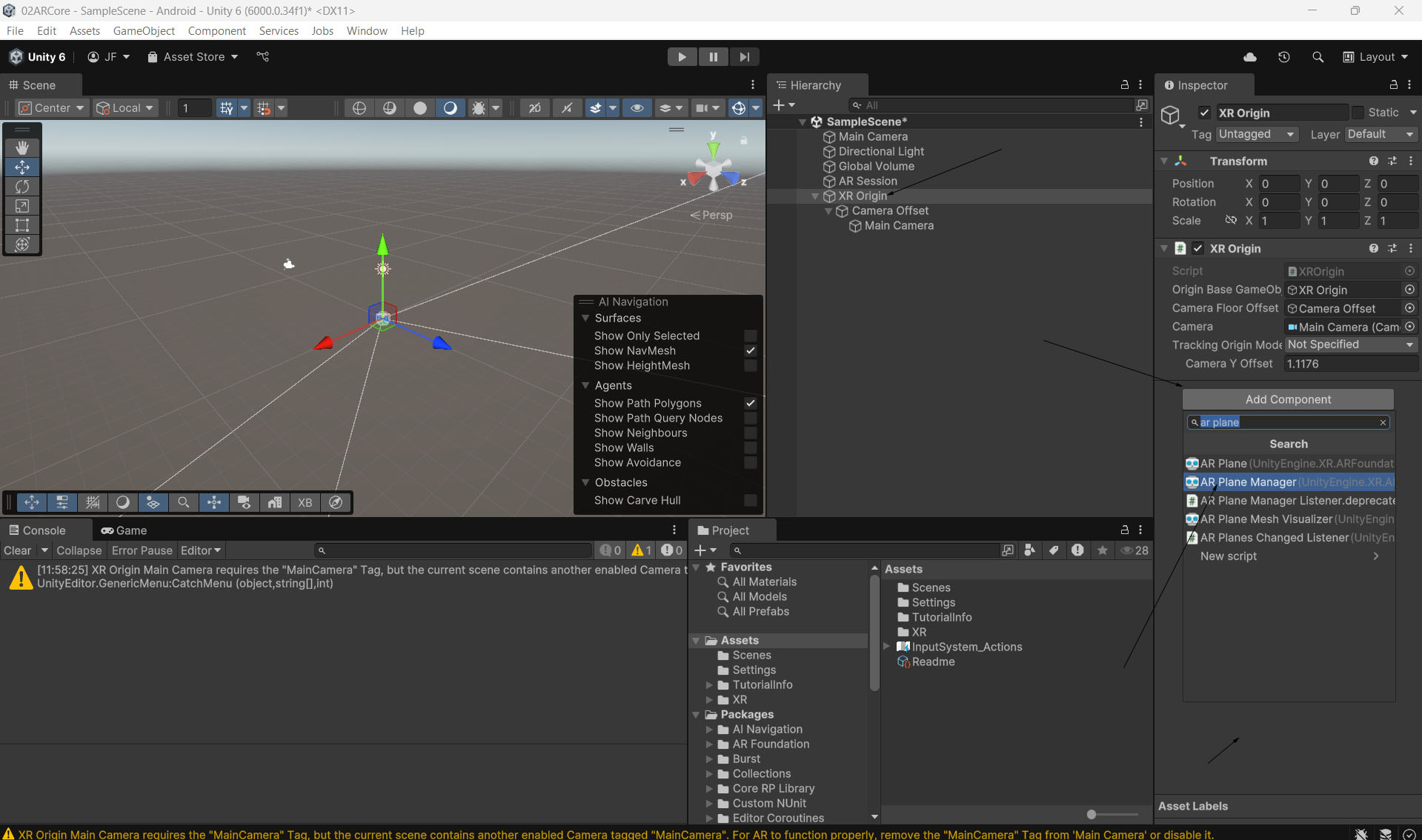
Task: Switch to the Game tab
Action: click(x=124, y=530)
